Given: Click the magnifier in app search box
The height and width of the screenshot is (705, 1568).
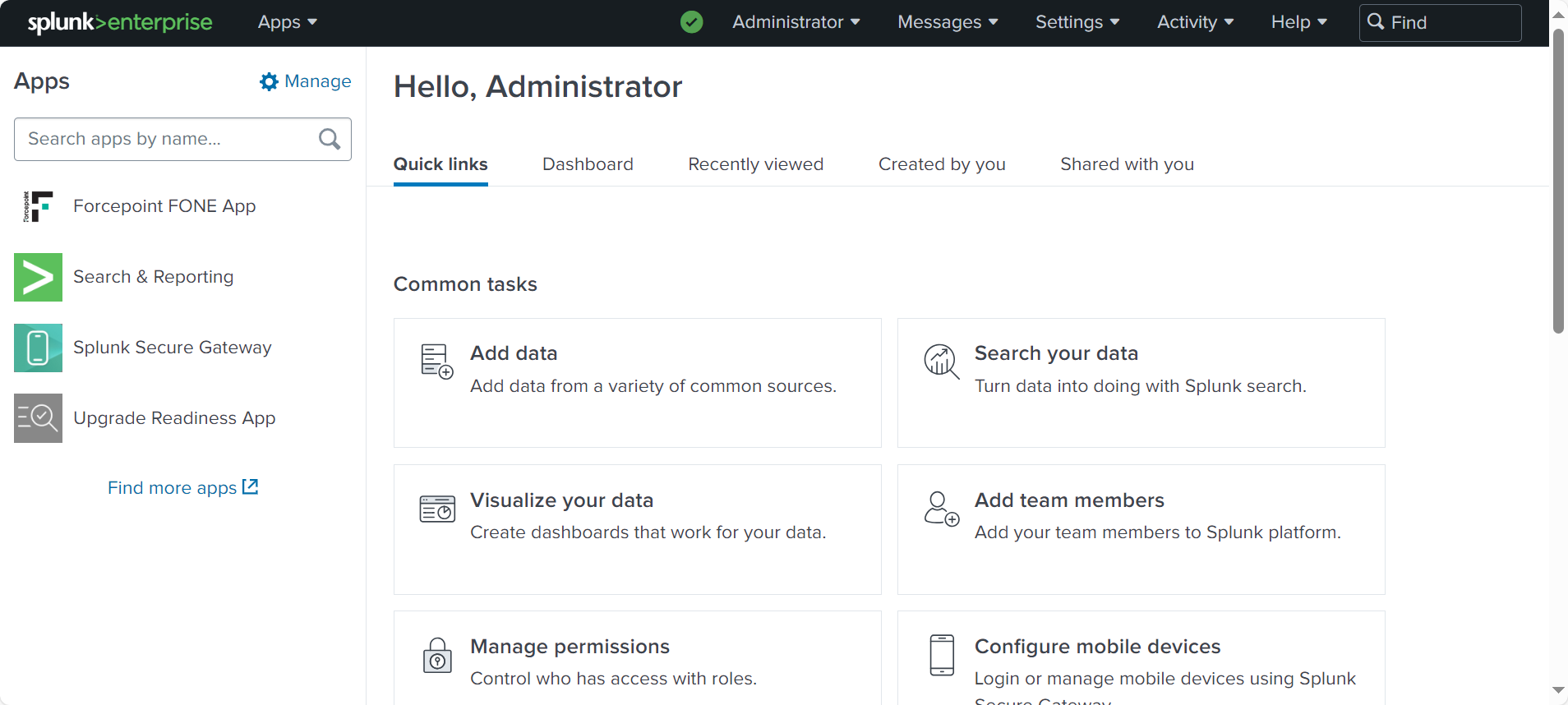Looking at the screenshot, I should click(330, 139).
